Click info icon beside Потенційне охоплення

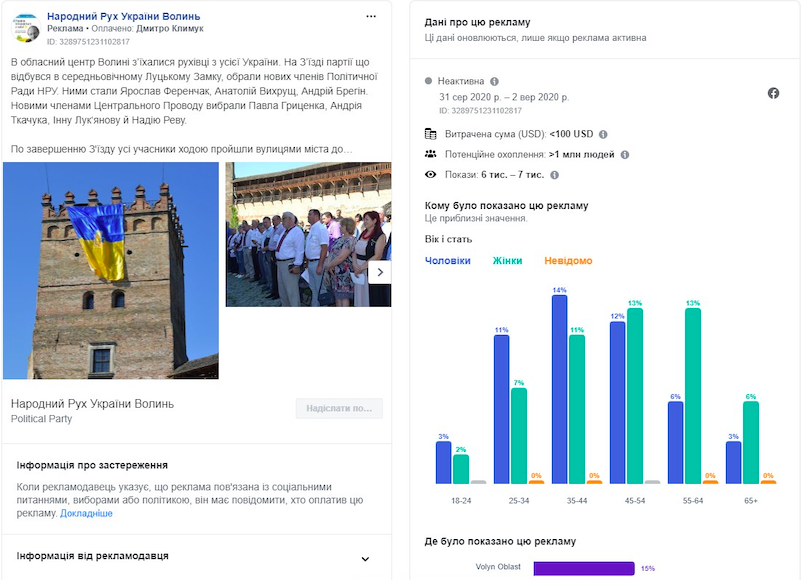(625, 155)
